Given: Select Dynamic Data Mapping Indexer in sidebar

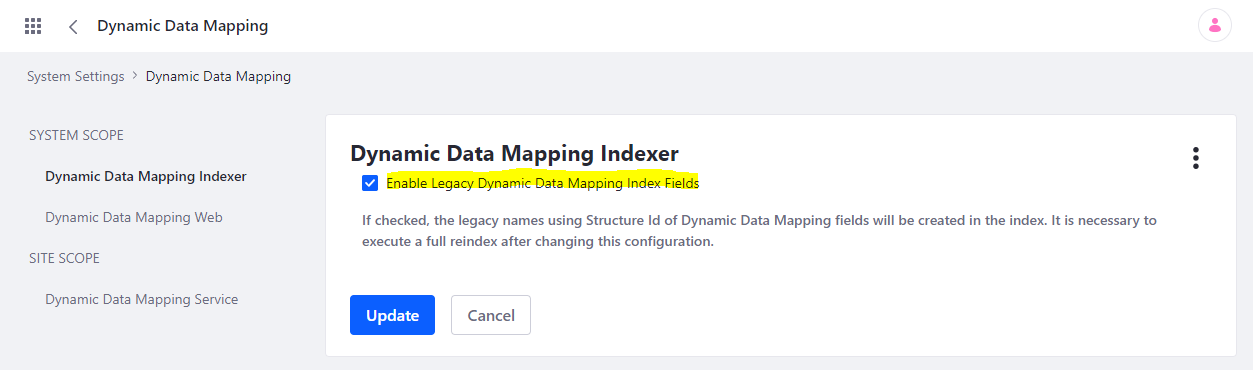Looking at the screenshot, I should [146, 176].
